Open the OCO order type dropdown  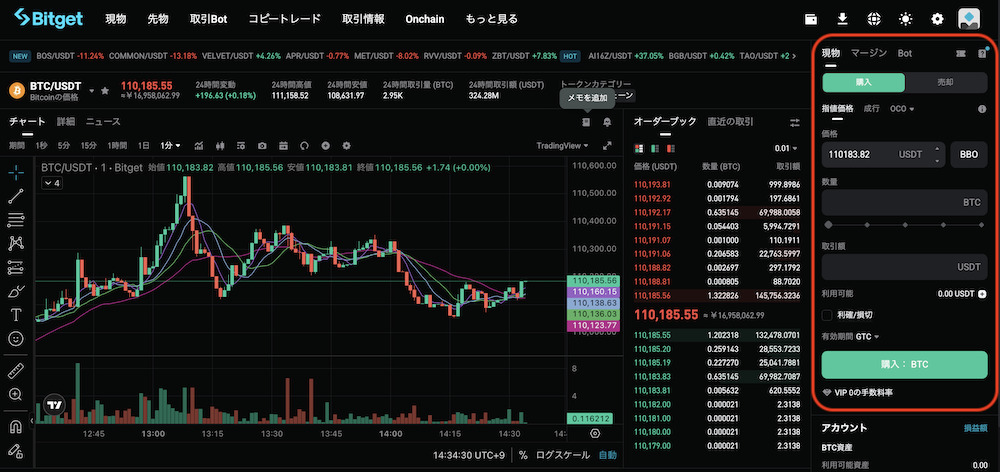902,108
